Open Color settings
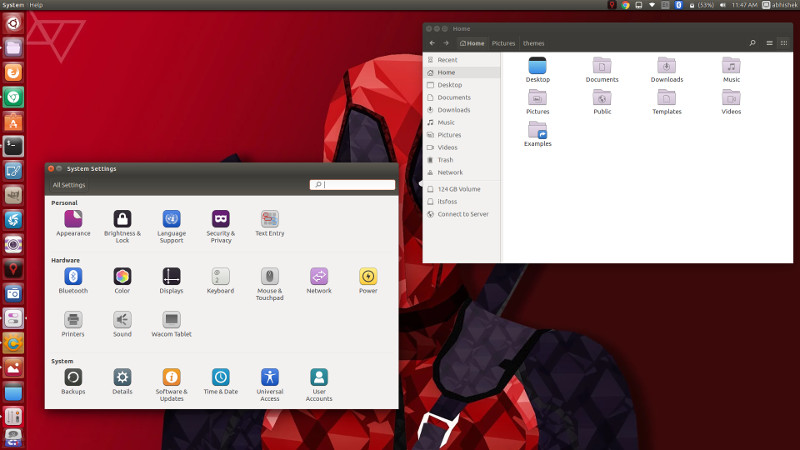 122,281
